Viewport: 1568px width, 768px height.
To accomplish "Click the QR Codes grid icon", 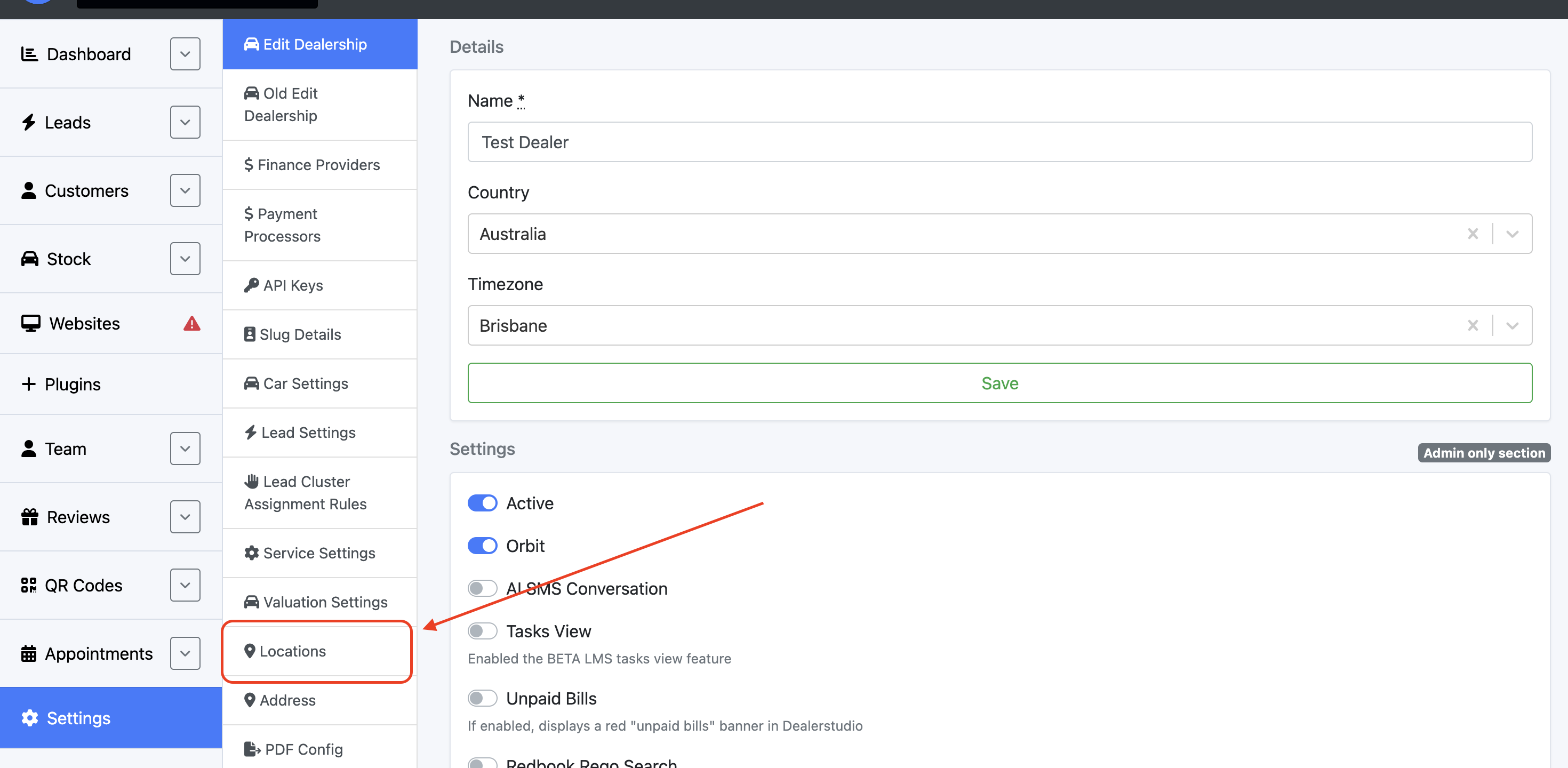I will (x=29, y=586).
